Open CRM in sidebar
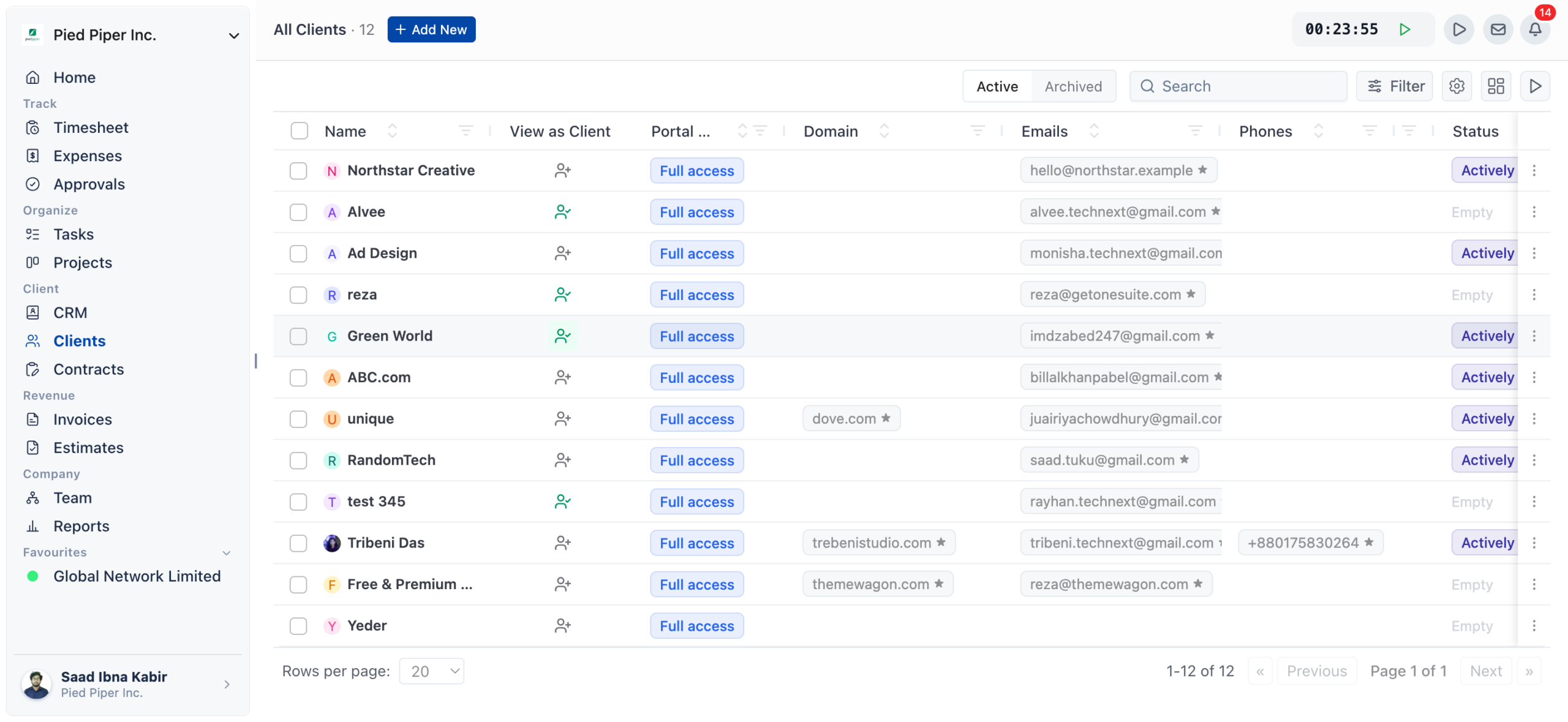Viewport: 1568px width, 722px height. [70, 312]
